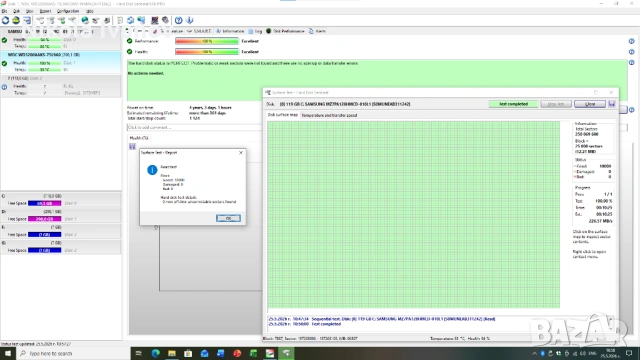Select the WDC WD1200AAKS disk entry

(61, 62)
